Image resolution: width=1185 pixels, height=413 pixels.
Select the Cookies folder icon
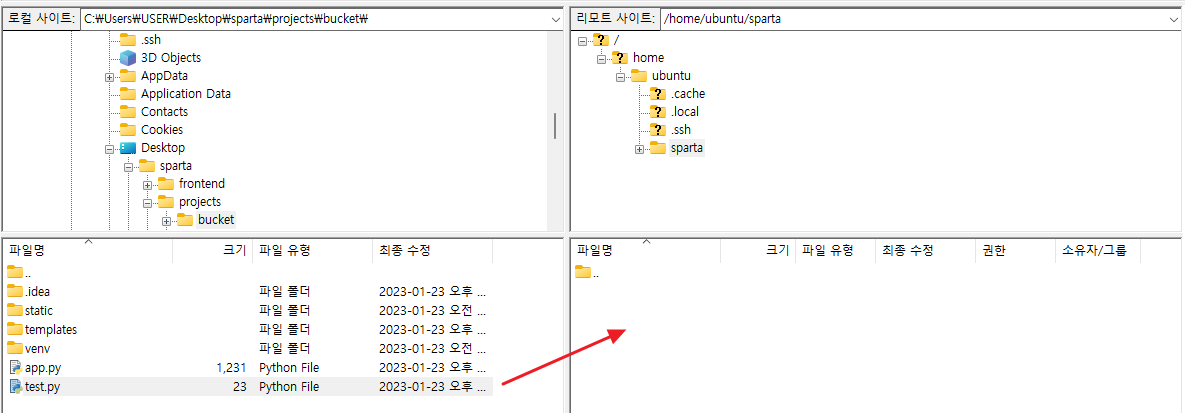(x=128, y=130)
